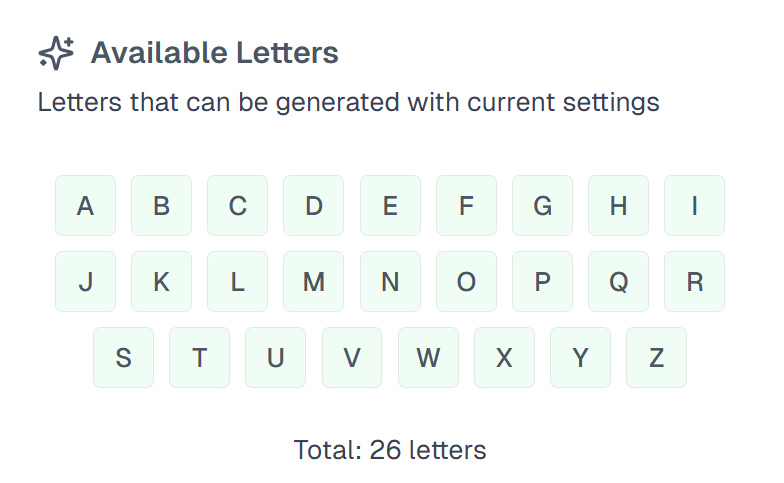Select the letter G tile
The image size is (784, 483).
click(x=542, y=206)
